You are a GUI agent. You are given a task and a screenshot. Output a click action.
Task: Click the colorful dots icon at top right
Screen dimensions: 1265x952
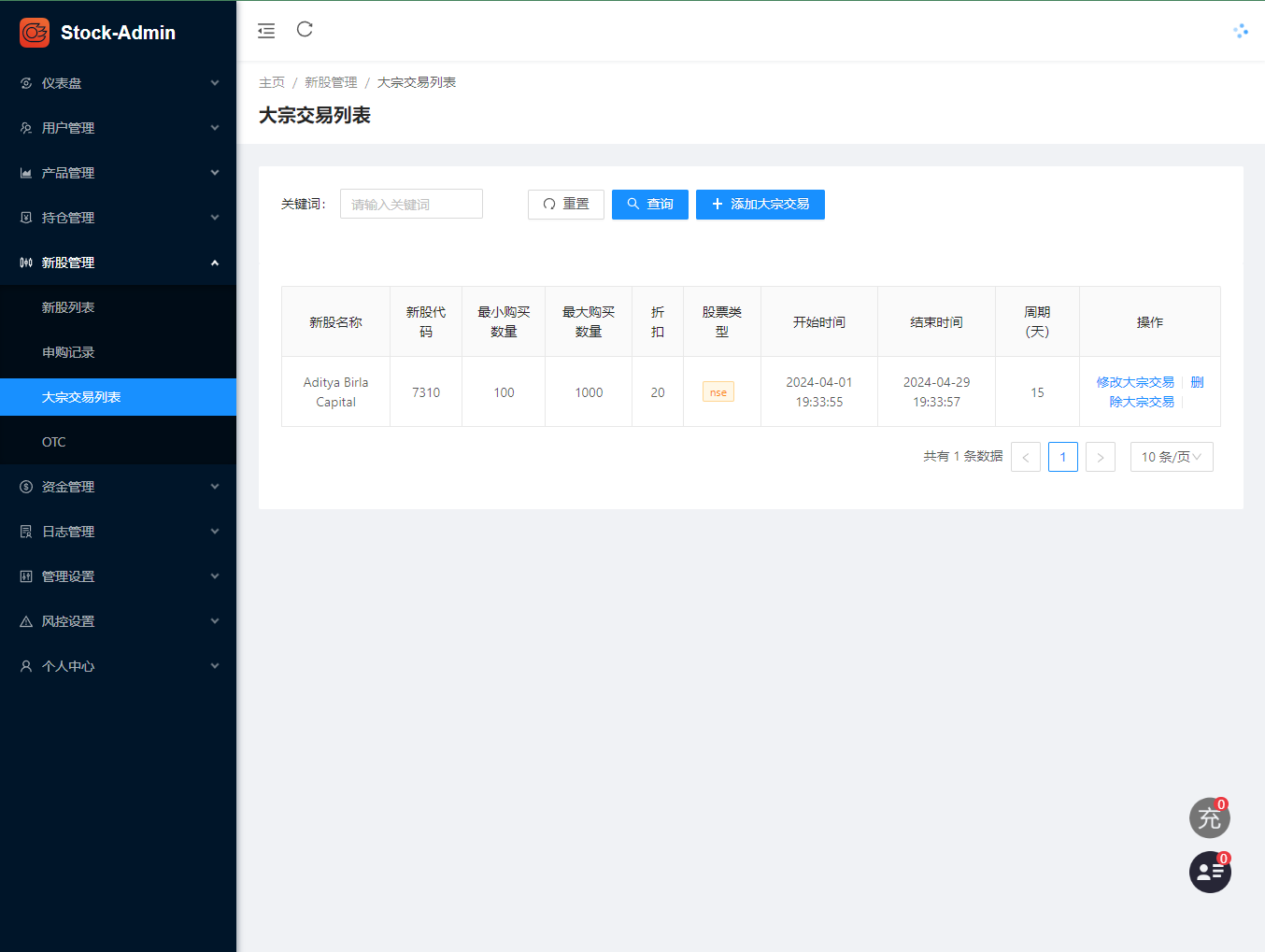coord(1240,31)
